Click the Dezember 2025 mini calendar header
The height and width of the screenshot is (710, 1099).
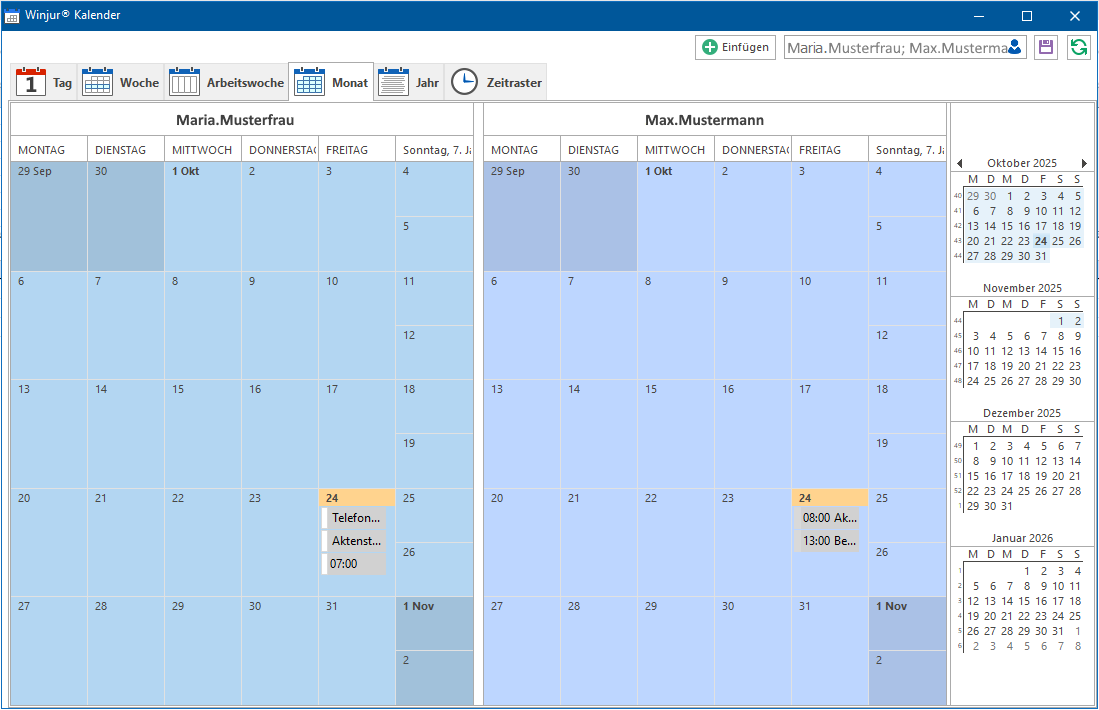[1022, 413]
